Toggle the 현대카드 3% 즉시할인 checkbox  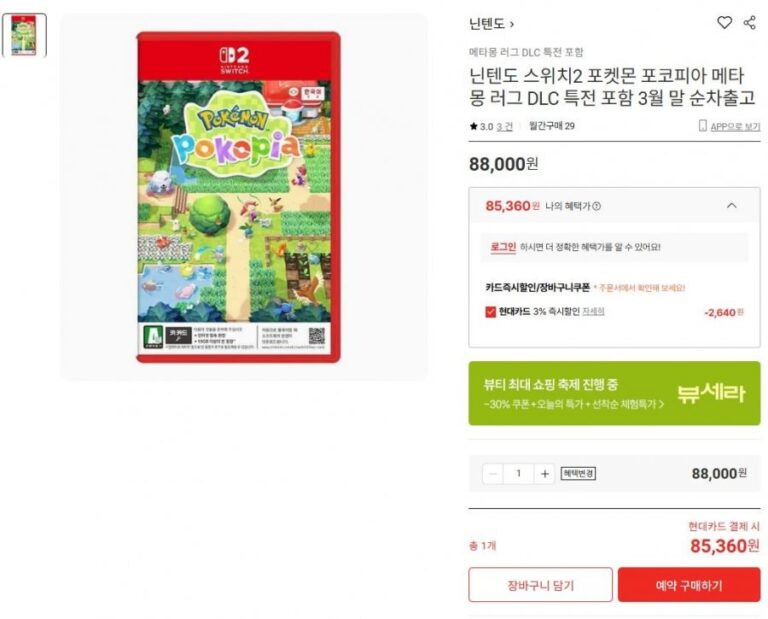click(x=490, y=312)
